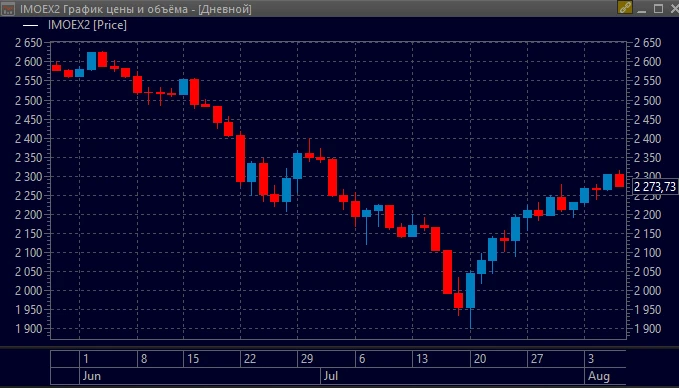Click the IMOEX2 [Price] legend label
The height and width of the screenshot is (388, 679).
tap(87, 25)
